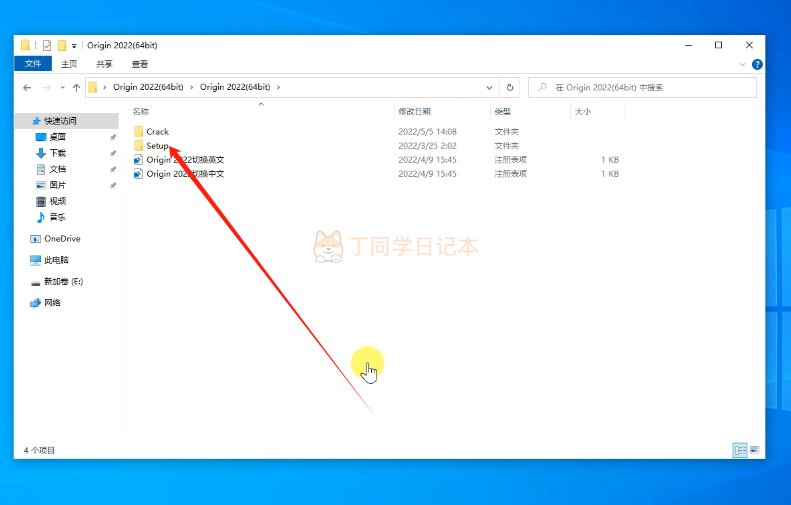Click the second Origin 2022(64bit) breadcrumb
Viewport: 791px width, 505px height.
pyautogui.click(x=235, y=87)
